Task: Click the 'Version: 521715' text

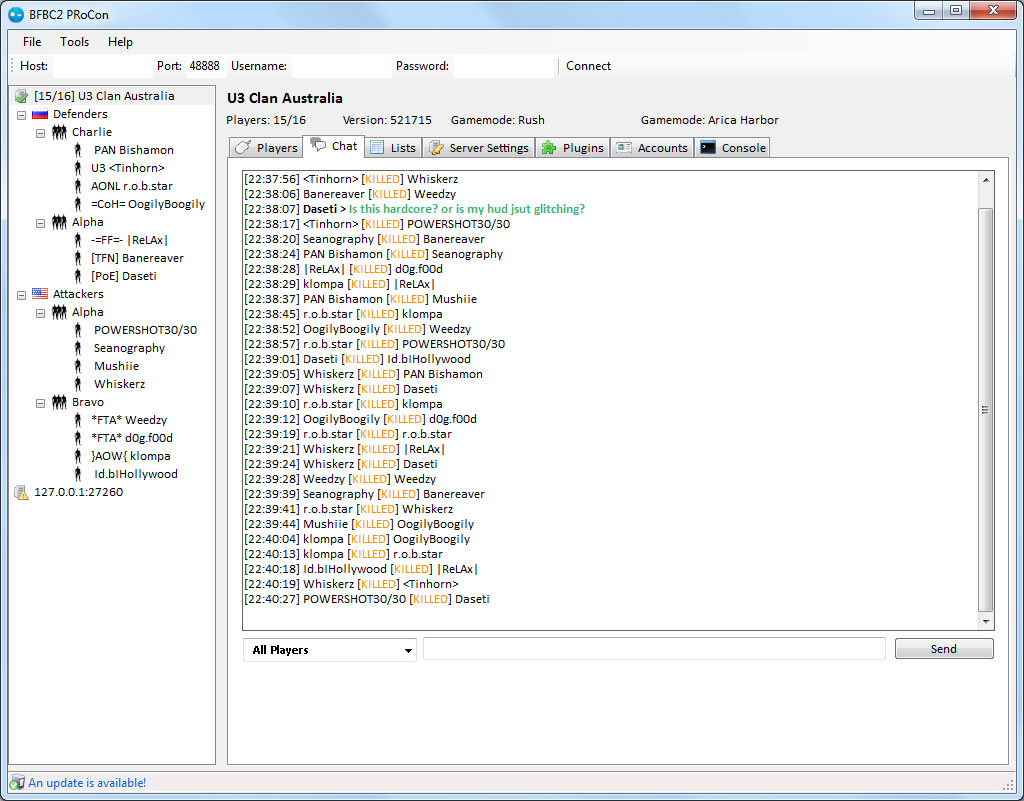Action: (x=387, y=120)
